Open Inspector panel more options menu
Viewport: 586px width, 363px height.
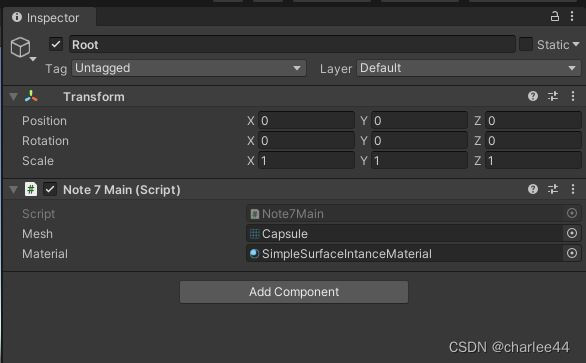tap(572, 16)
